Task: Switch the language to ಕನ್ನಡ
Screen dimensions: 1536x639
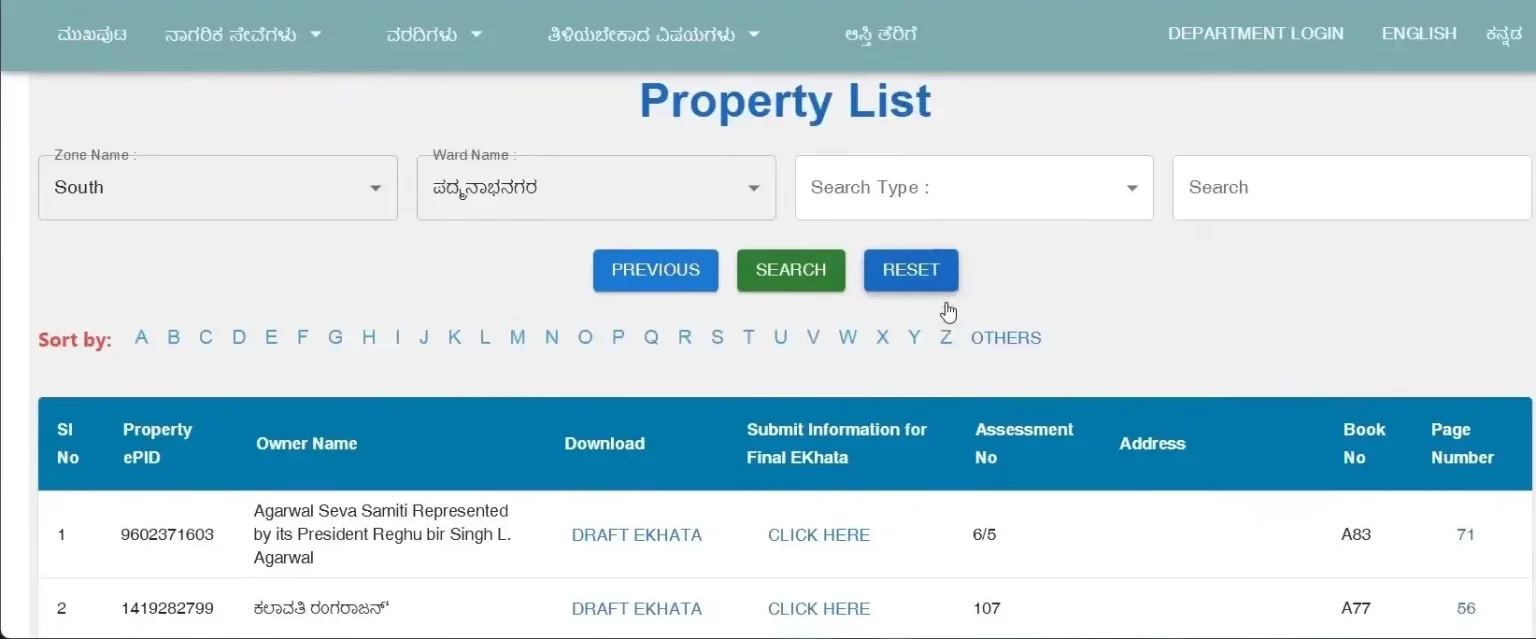Action: click(x=1504, y=35)
